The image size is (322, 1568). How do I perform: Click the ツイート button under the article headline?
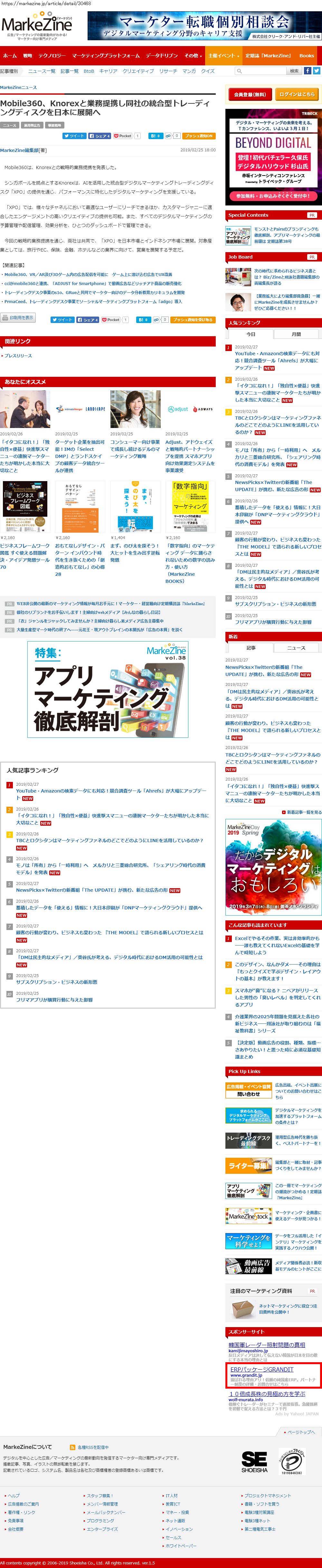point(74,136)
